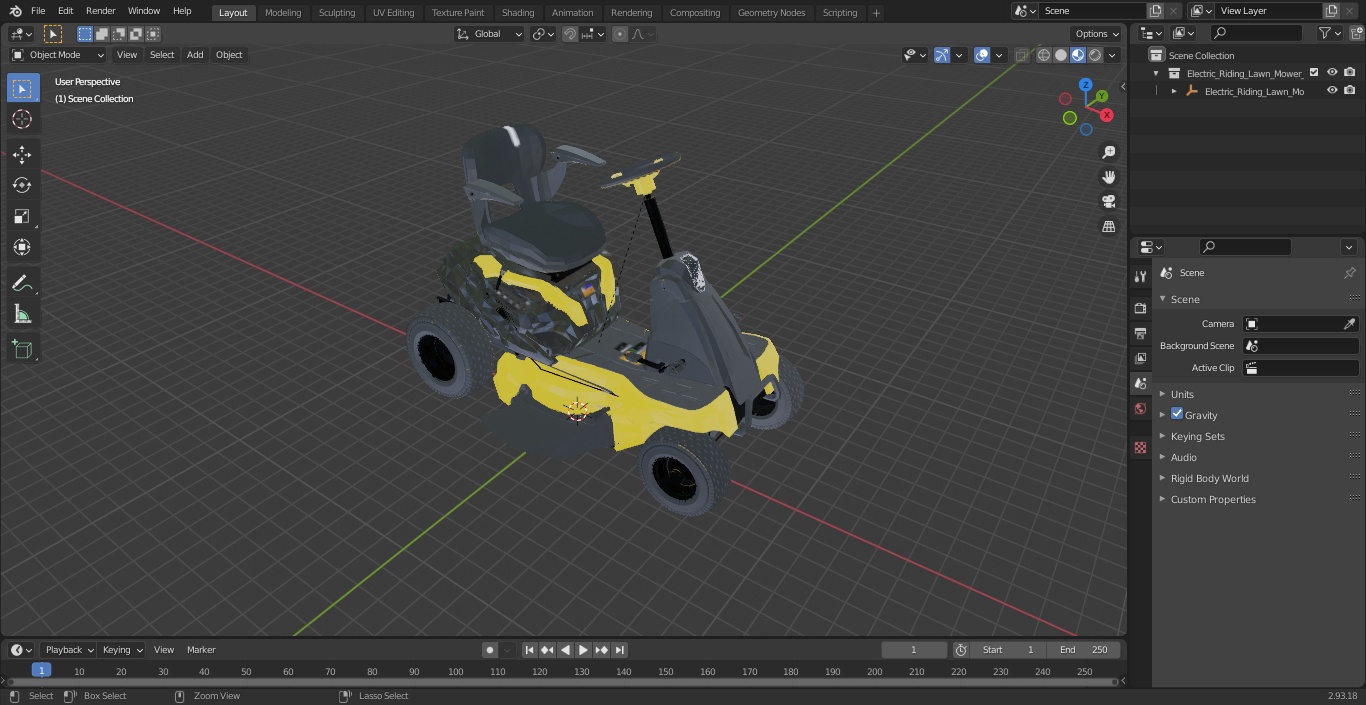Play the animation forward
The height and width of the screenshot is (705, 1366).
point(584,650)
